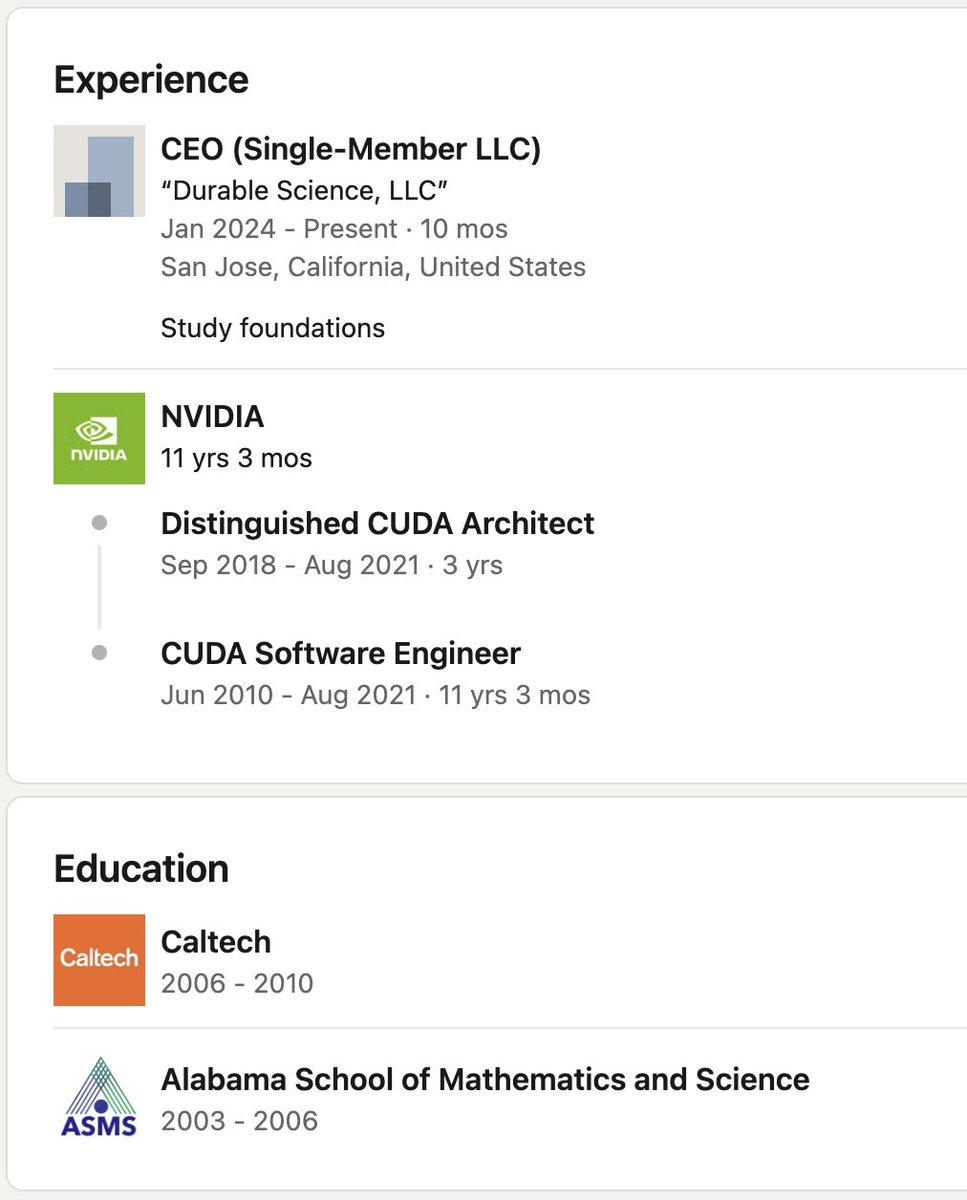
Task: Click the Sep 2018 - Aug 2021 dates
Action: [x=290, y=566]
